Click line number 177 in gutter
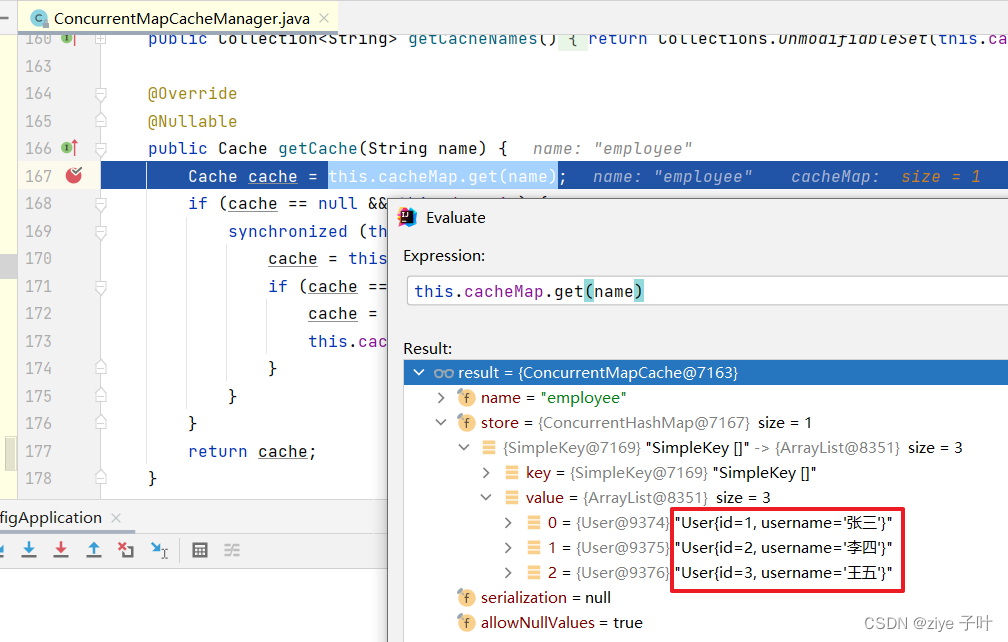Screen dimensions: 1008x642 coord(38,451)
